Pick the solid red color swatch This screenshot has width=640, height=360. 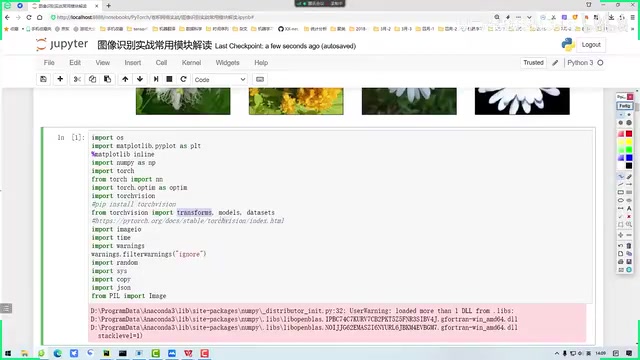point(629,134)
